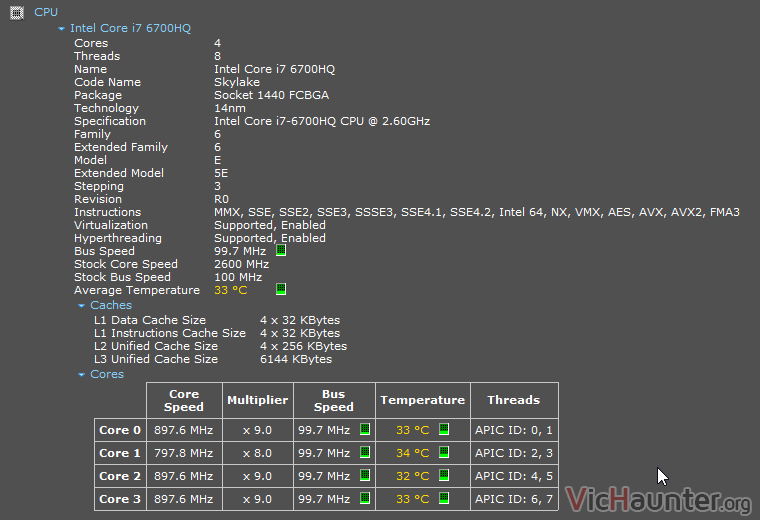Click the average temperature 33 °C value
760x520 pixels.
[231, 290]
